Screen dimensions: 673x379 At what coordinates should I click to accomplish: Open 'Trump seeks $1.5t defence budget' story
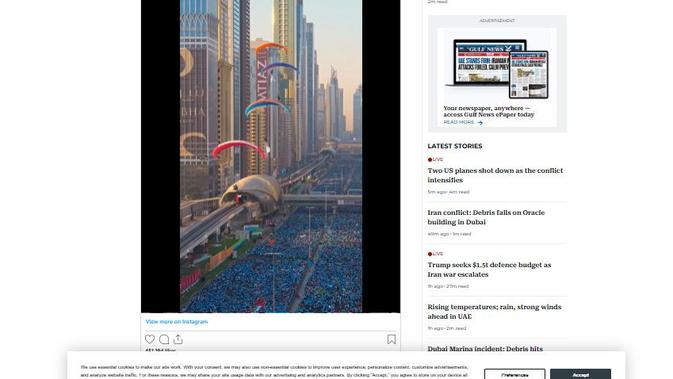click(489, 270)
